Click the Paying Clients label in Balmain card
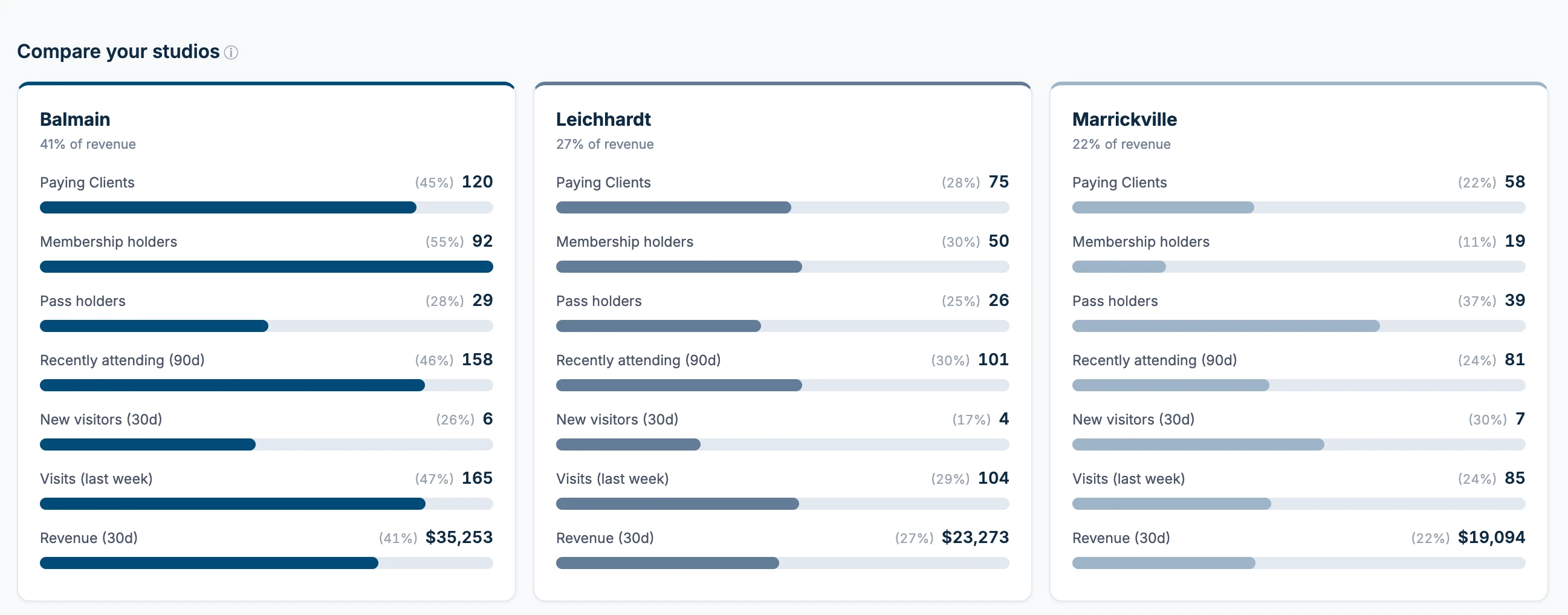The width and height of the screenshot is (1568, 615). 87,183
